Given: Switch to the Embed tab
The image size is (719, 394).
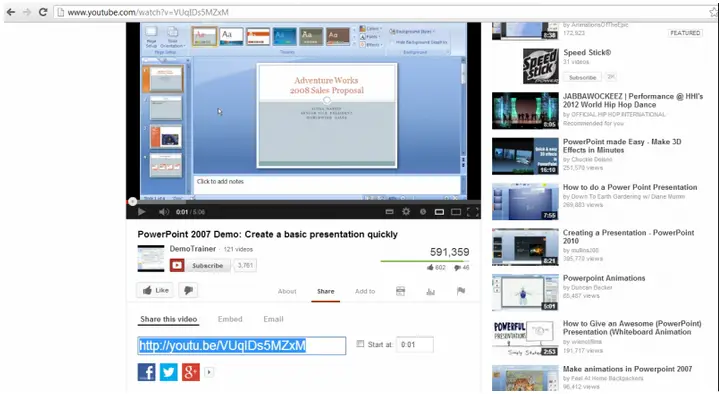Looking at the screenshot, I should pyautogui.click(x=230, y=319).
